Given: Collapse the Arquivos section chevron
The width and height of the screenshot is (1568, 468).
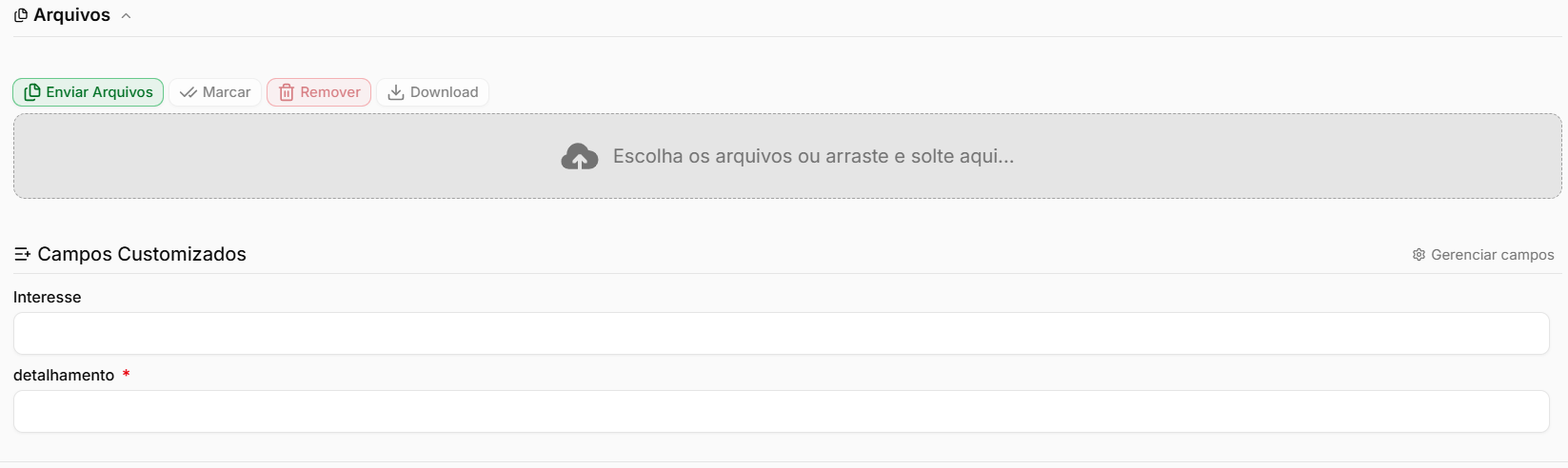Looking at the screenshot, I should 126,16.
